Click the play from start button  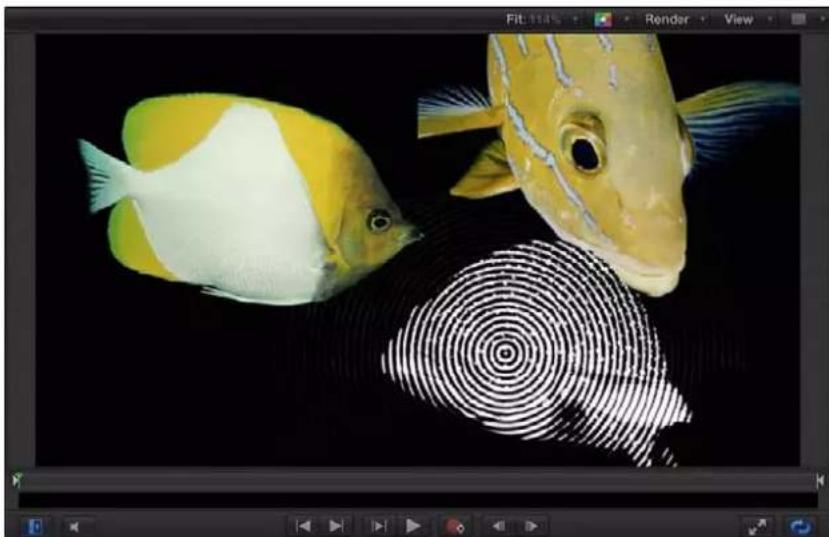coord(379,526)
